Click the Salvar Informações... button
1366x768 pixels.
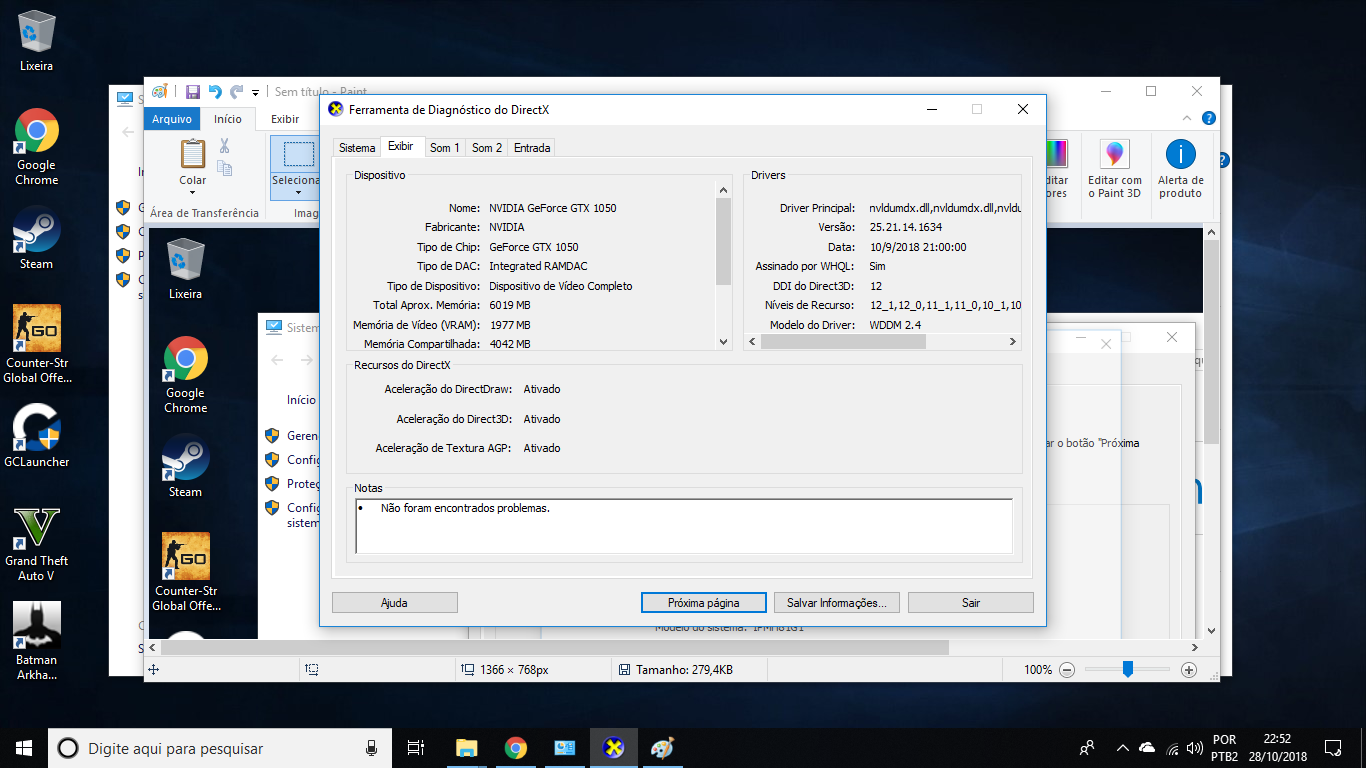837,603
